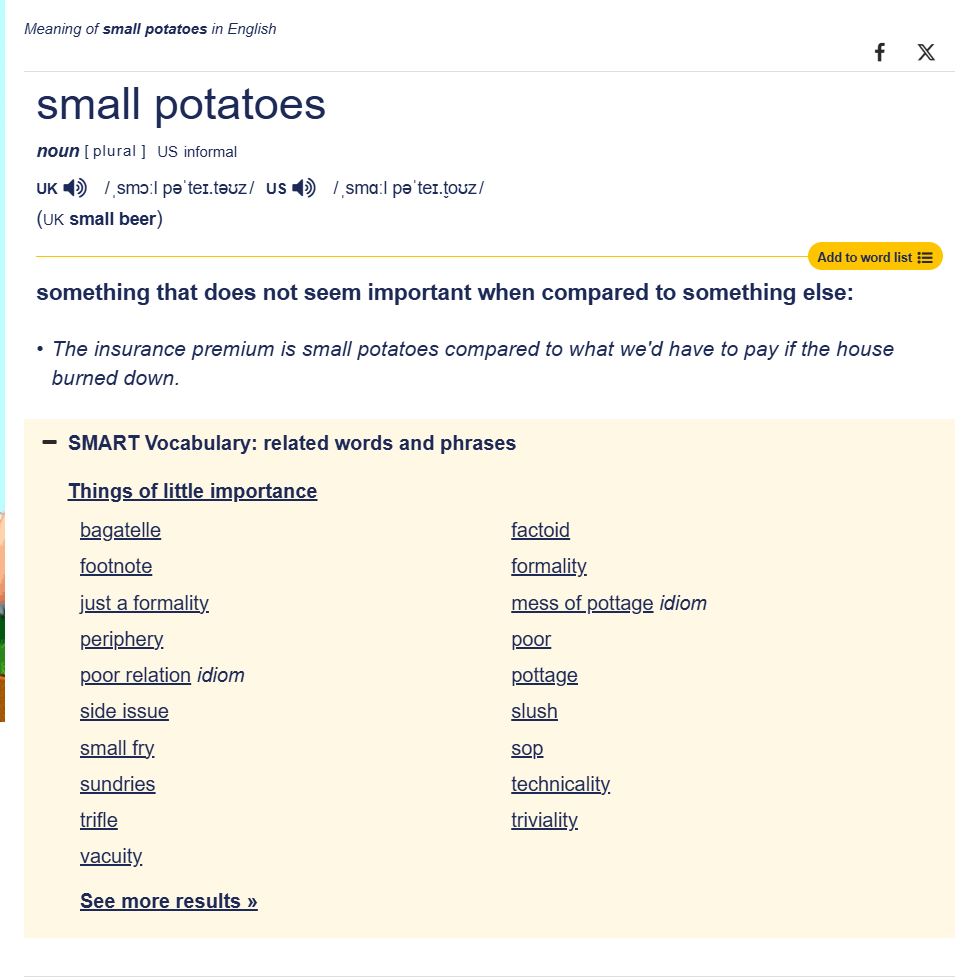Image resolution: width=965 pixels, height=980 pixels.
Task: Open the 'bagatelle' related word
Action: pos(120,530)
